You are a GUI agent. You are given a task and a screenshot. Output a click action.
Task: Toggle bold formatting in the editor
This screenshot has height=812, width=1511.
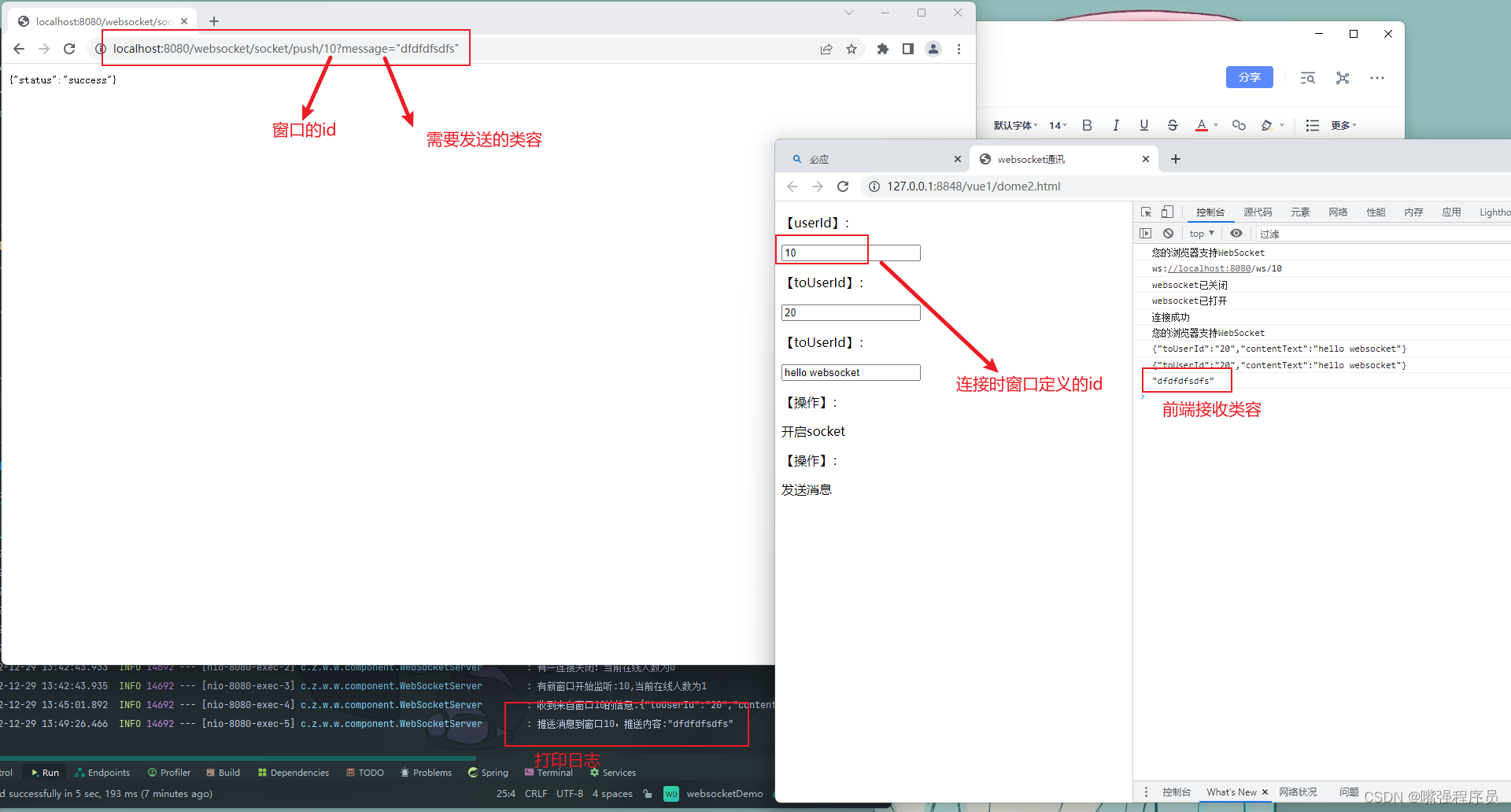click(1087, 125)
